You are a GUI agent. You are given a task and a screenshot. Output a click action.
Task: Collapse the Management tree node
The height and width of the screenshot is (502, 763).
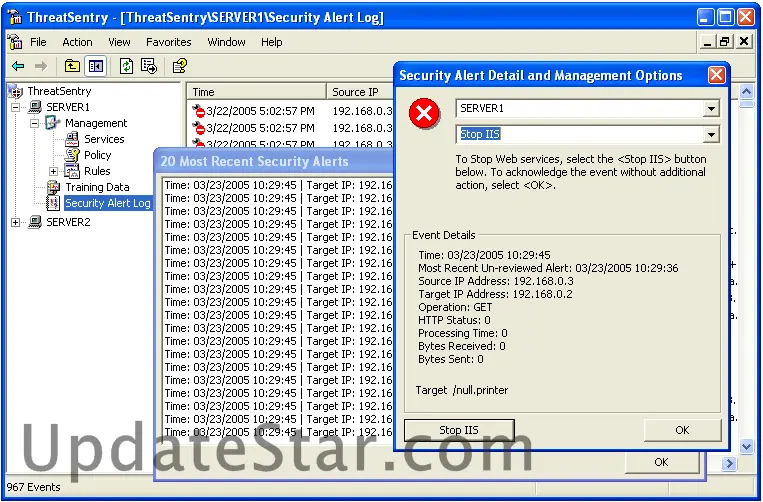[x=34, y=123]
